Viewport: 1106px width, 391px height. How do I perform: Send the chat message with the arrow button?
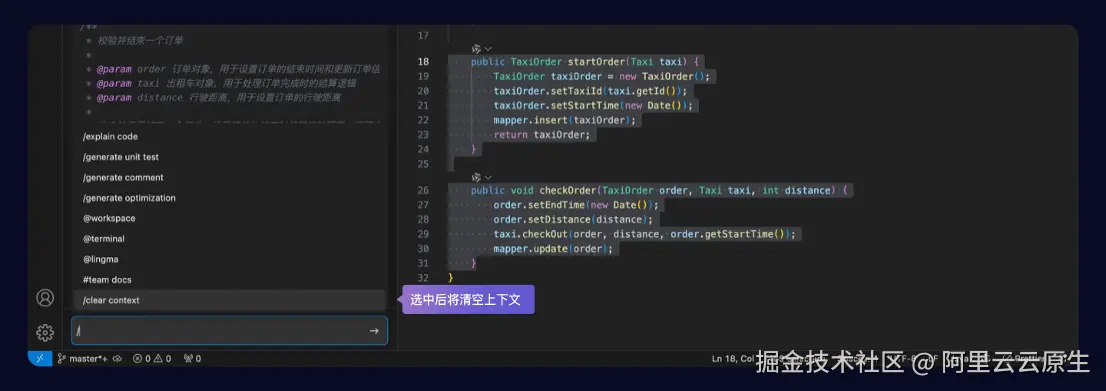374,331
